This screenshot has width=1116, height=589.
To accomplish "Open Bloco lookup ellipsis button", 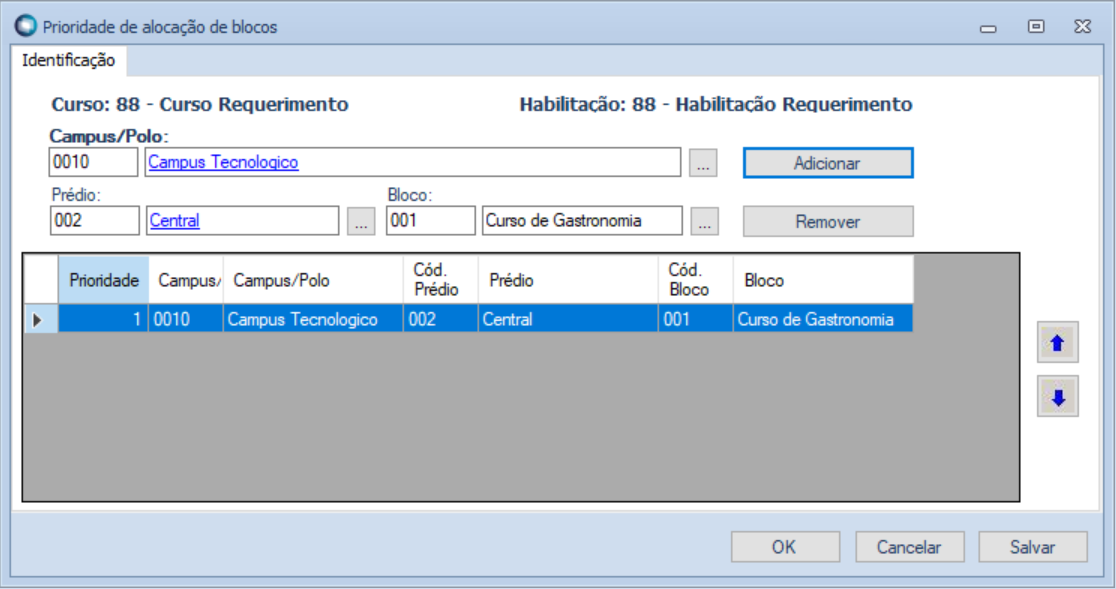I will click(704, 221).
